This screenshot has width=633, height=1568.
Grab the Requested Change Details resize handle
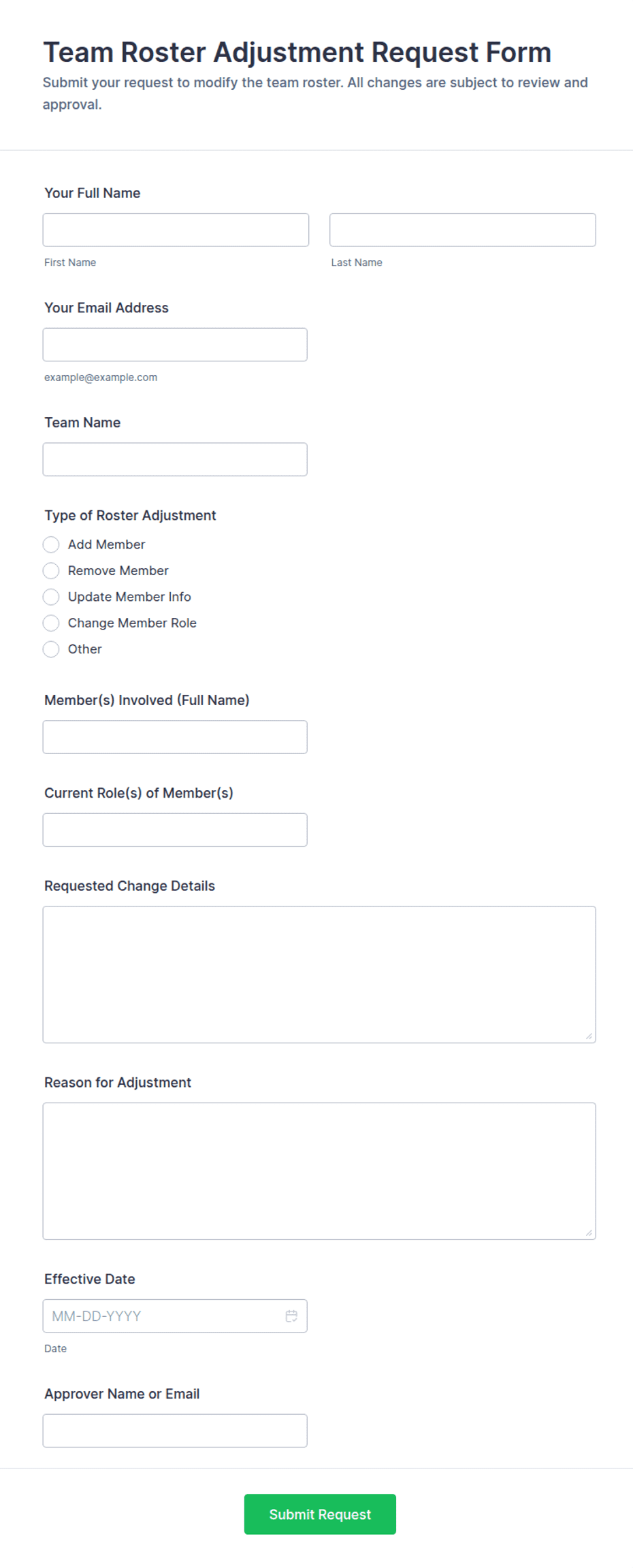click(x=589, y=1036)
